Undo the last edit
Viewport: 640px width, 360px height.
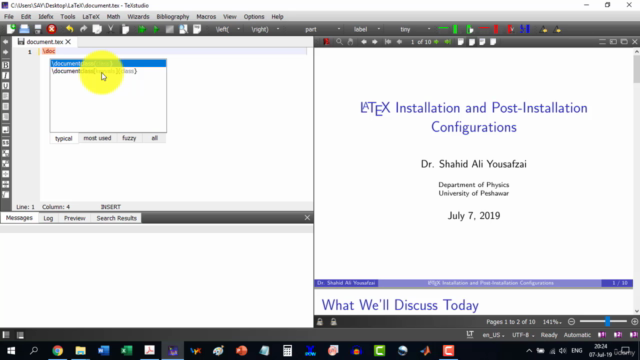[70, 29]
